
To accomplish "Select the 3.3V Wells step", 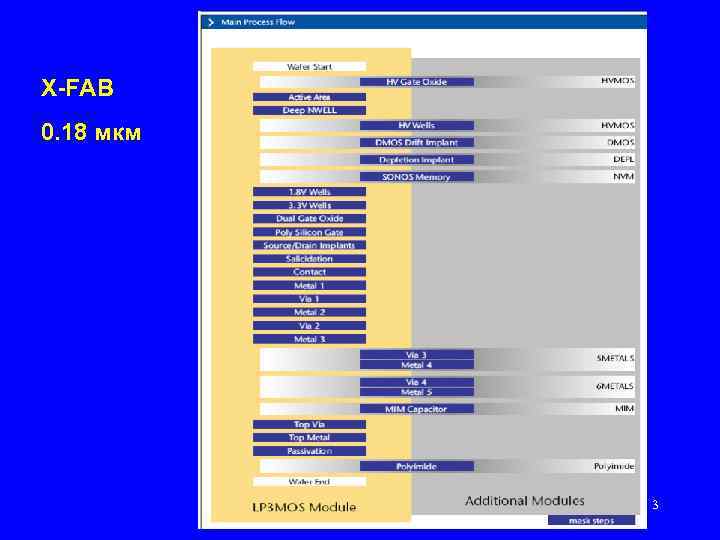I will 309,205.
